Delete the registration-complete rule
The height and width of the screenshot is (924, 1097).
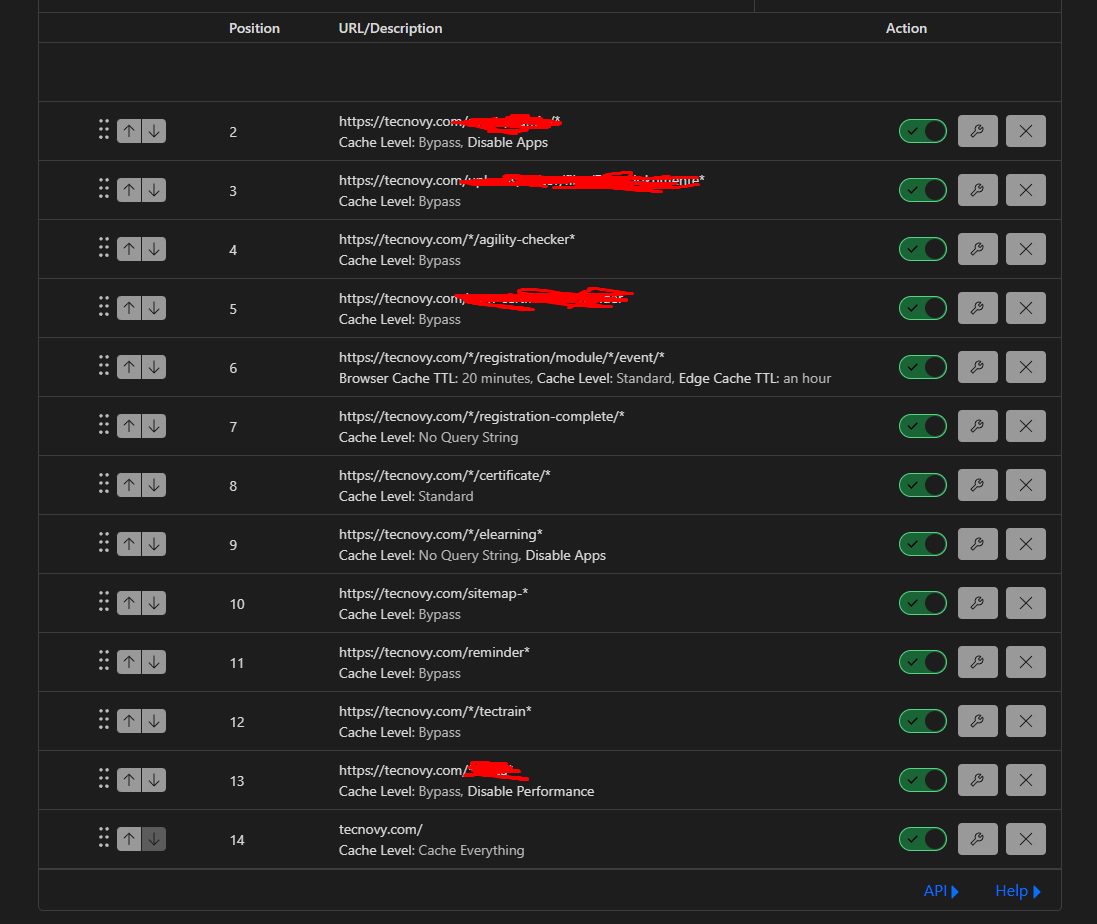point(1026,426)
